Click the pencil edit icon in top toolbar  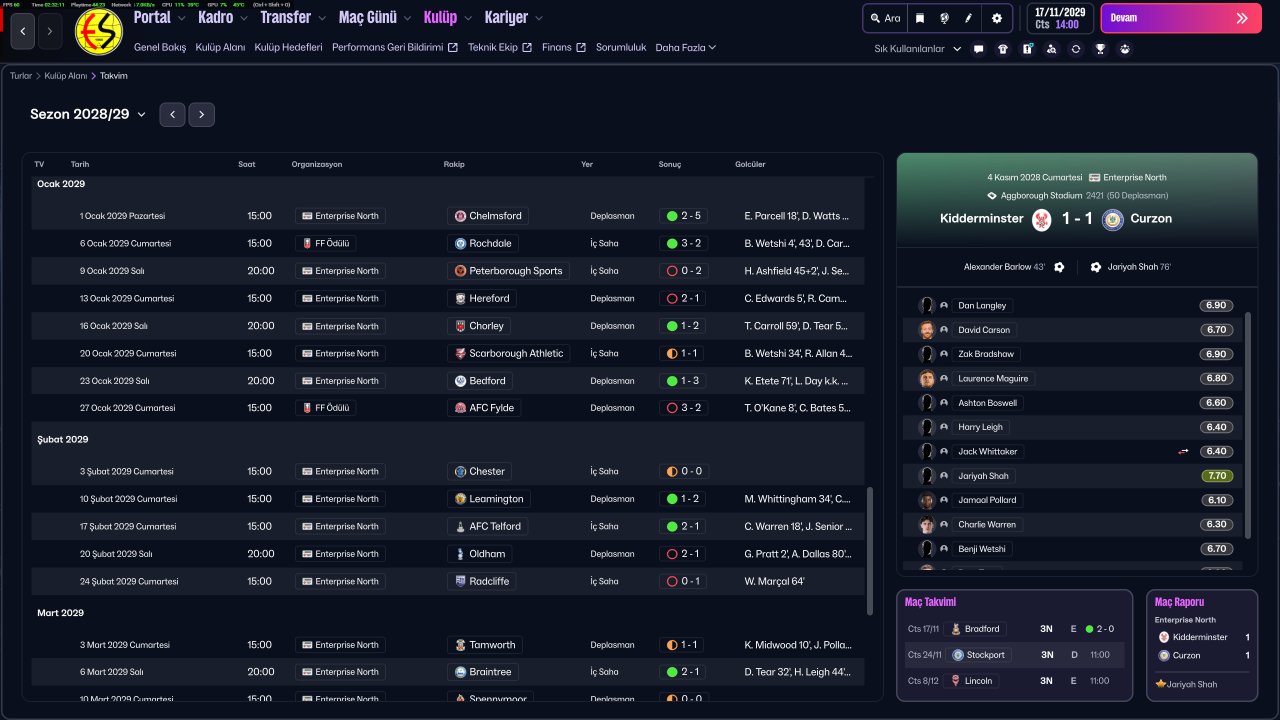coord(968,18)
